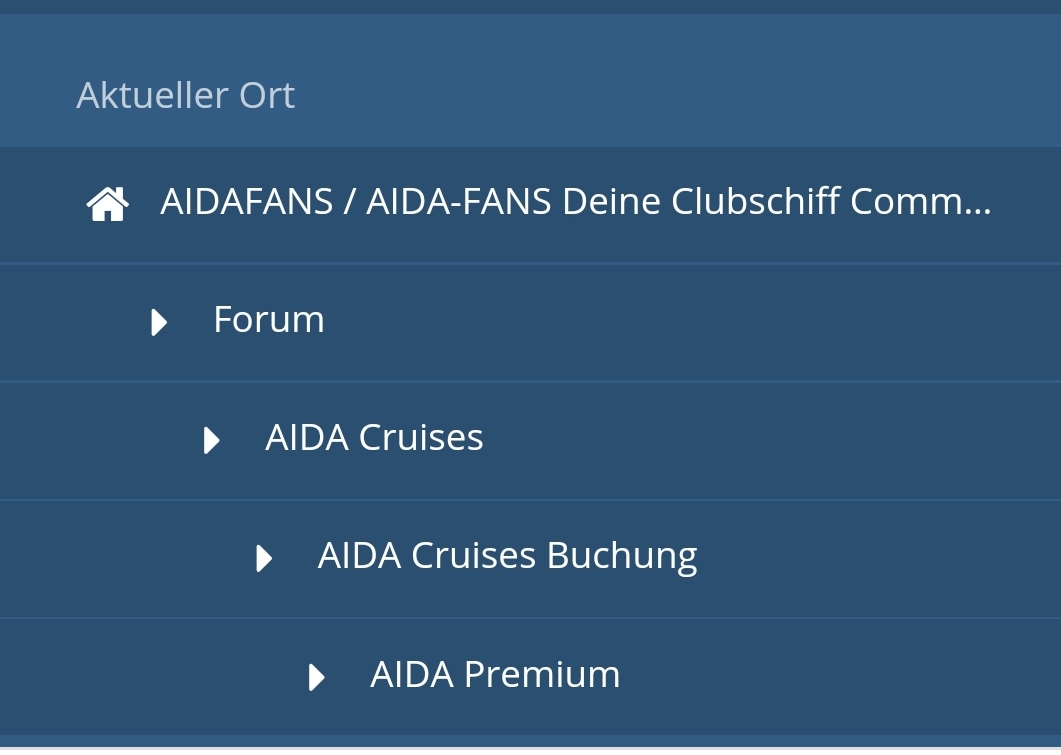
Task: Click the arrow icon before Forum
Action: pyautogui.click(x=159, y=322)
